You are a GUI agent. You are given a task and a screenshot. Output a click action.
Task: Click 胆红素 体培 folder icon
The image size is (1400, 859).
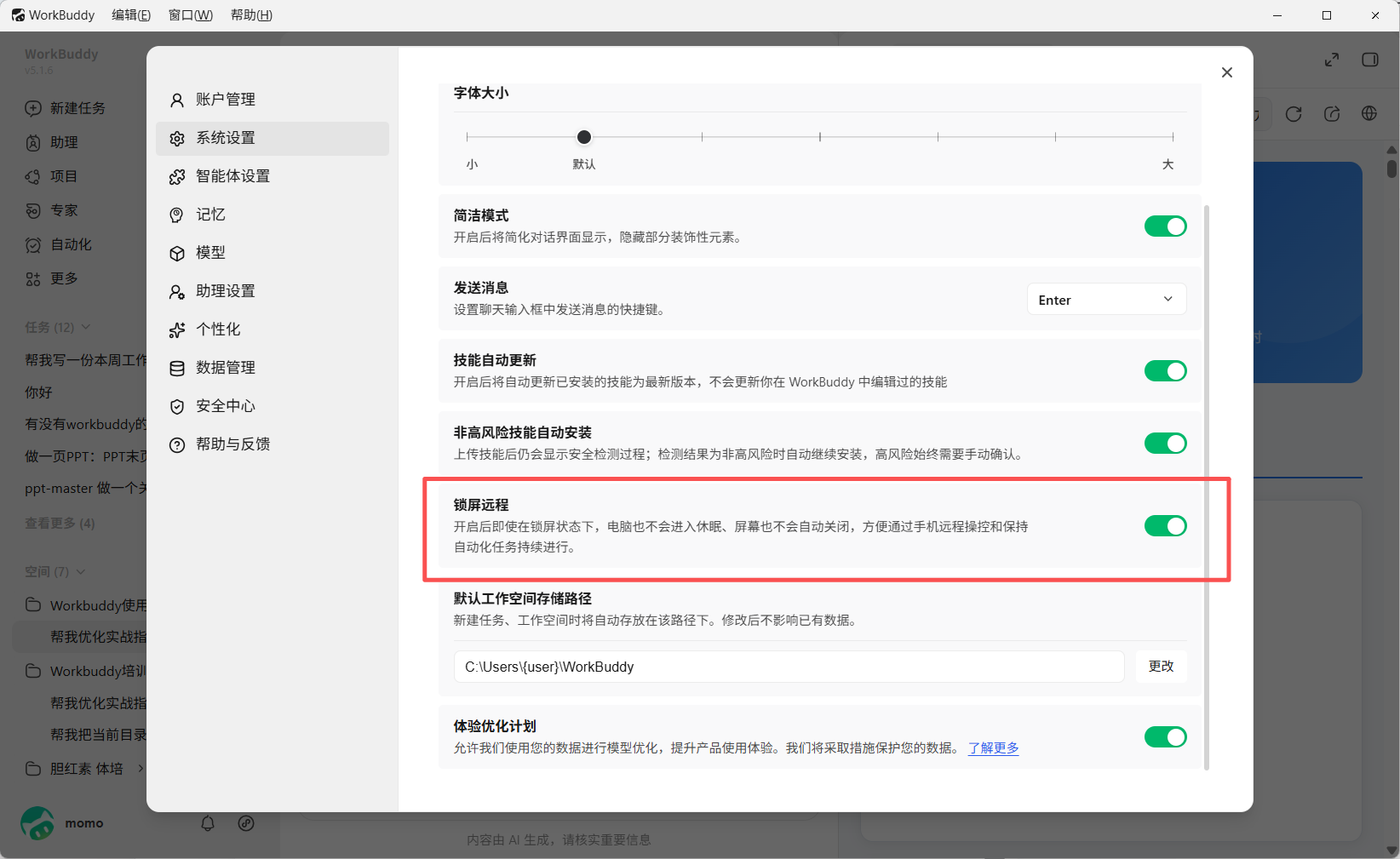pyautogui.click(x=33, y=769)
